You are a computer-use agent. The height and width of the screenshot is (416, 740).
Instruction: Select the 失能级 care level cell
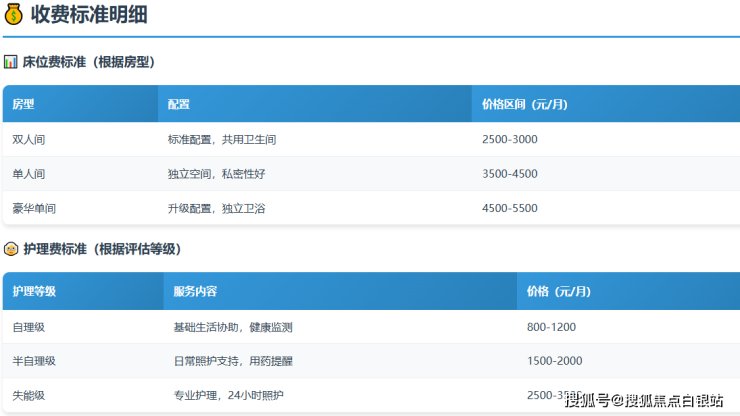(29, 395)
